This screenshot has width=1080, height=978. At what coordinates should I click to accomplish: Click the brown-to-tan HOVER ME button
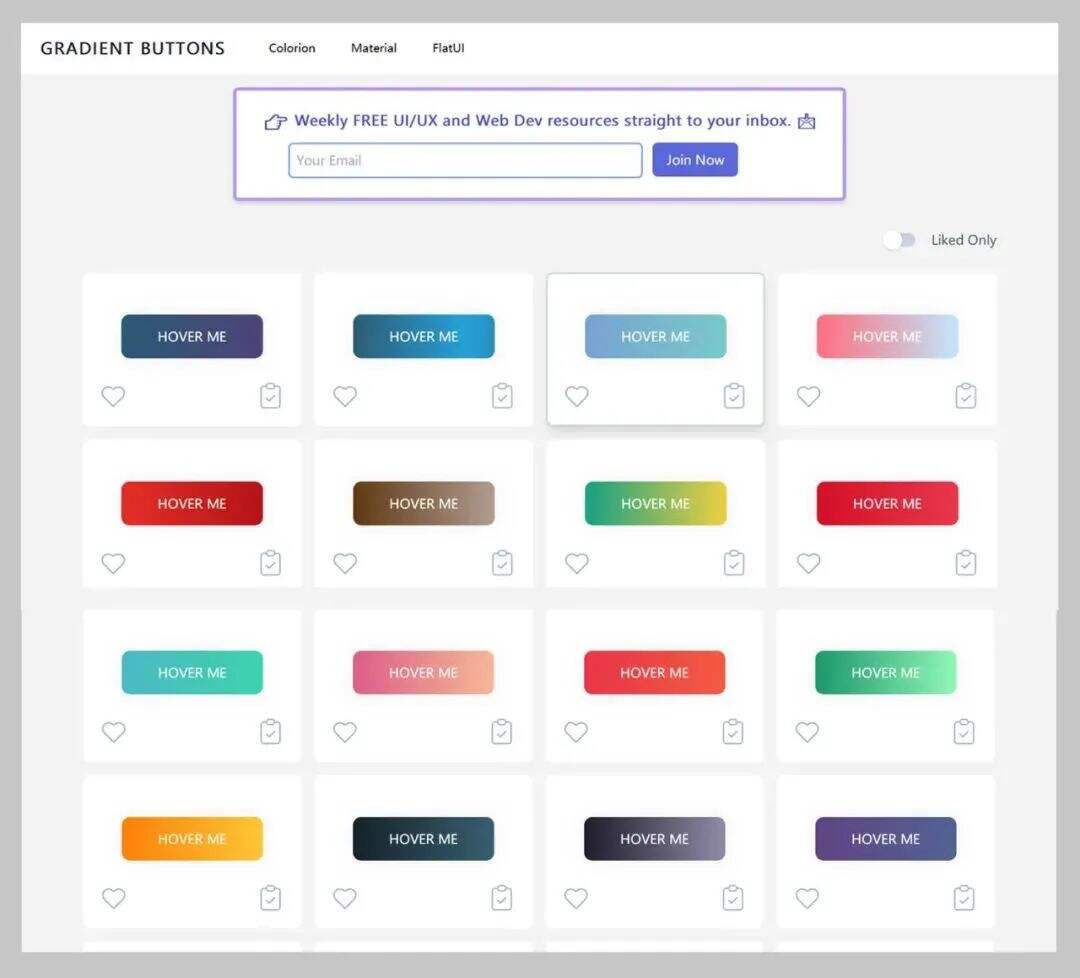(424, 503)
